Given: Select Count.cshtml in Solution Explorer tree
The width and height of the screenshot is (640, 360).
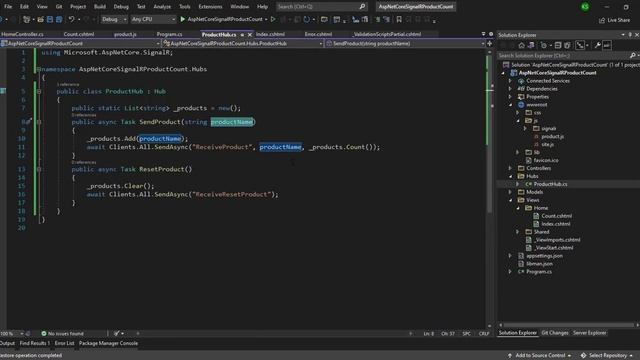Looking at the screenshot, I should tap(556, 216).
